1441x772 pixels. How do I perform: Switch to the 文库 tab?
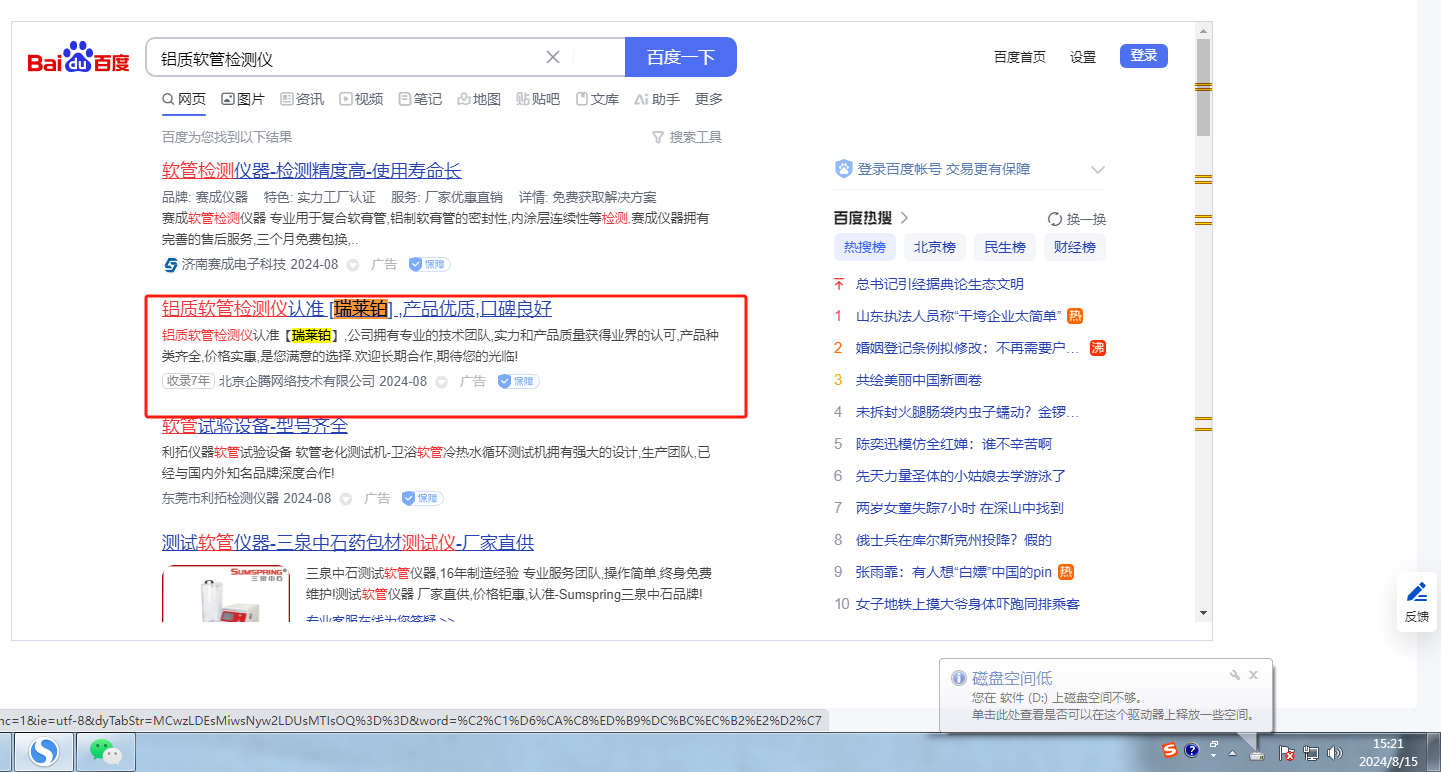597,99
